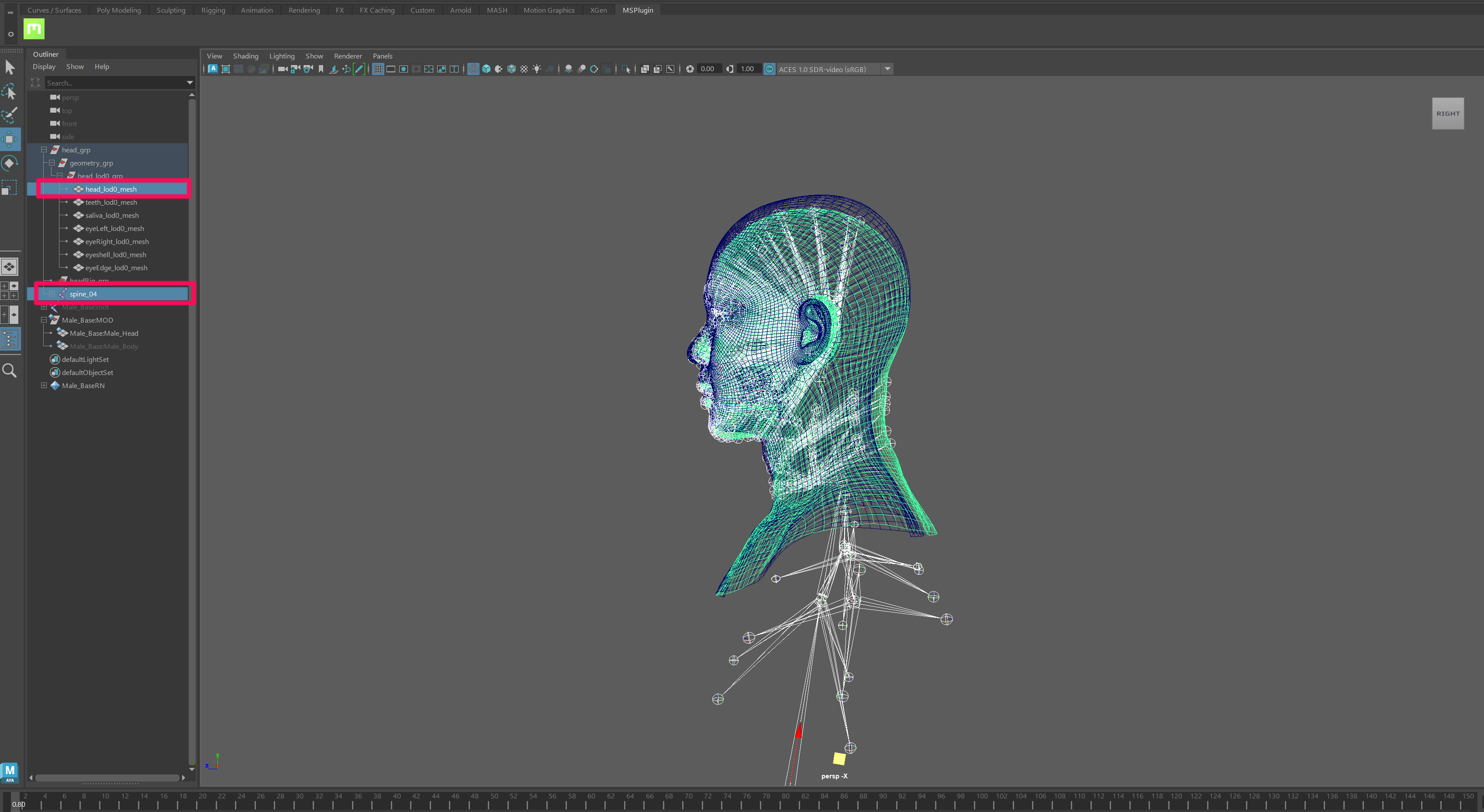The image size is (1484, 812).
Task: Select the Move tool in the toolbox
Action: pyautogui.click(x=10, y=139)
